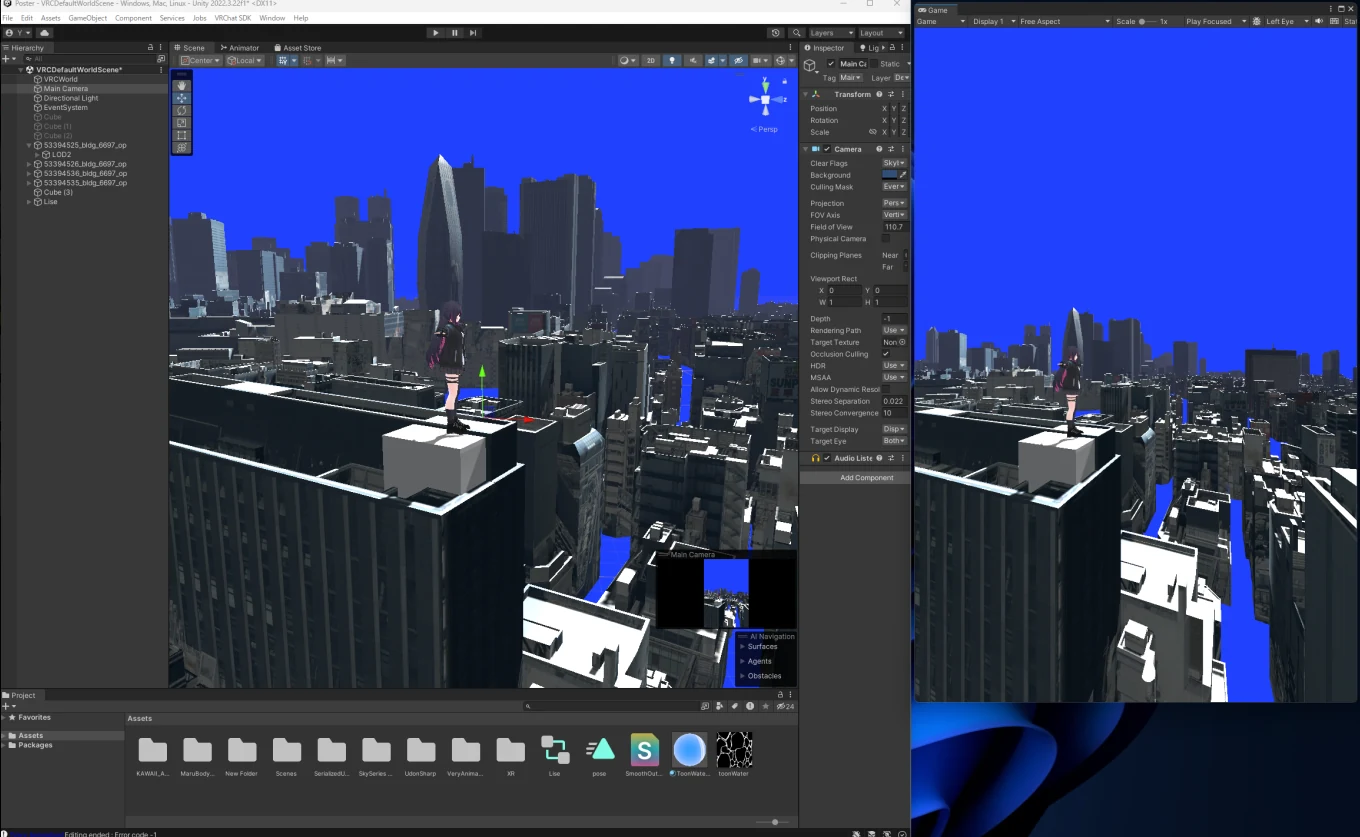Open the Projection dropdown
The image size is (1360, 837).
pyautogui.click(x=894, y=203)
